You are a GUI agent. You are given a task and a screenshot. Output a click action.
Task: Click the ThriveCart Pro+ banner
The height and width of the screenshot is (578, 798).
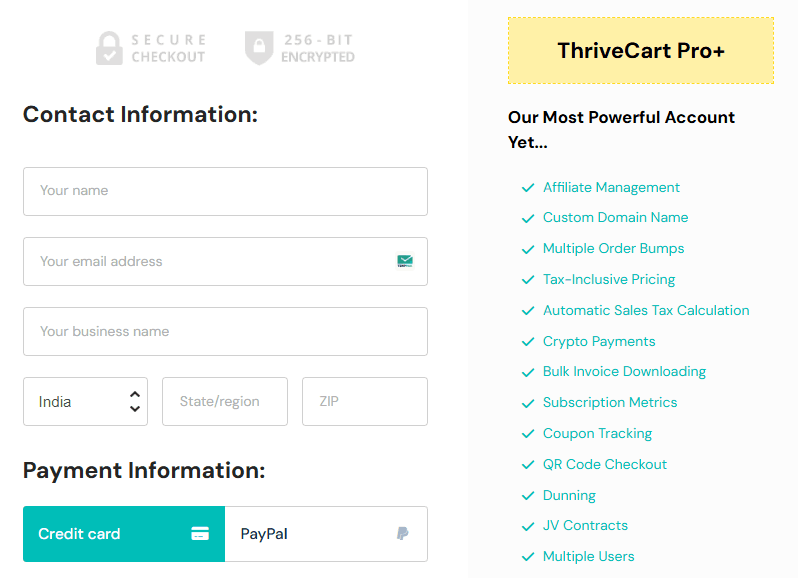click(640, 50)
